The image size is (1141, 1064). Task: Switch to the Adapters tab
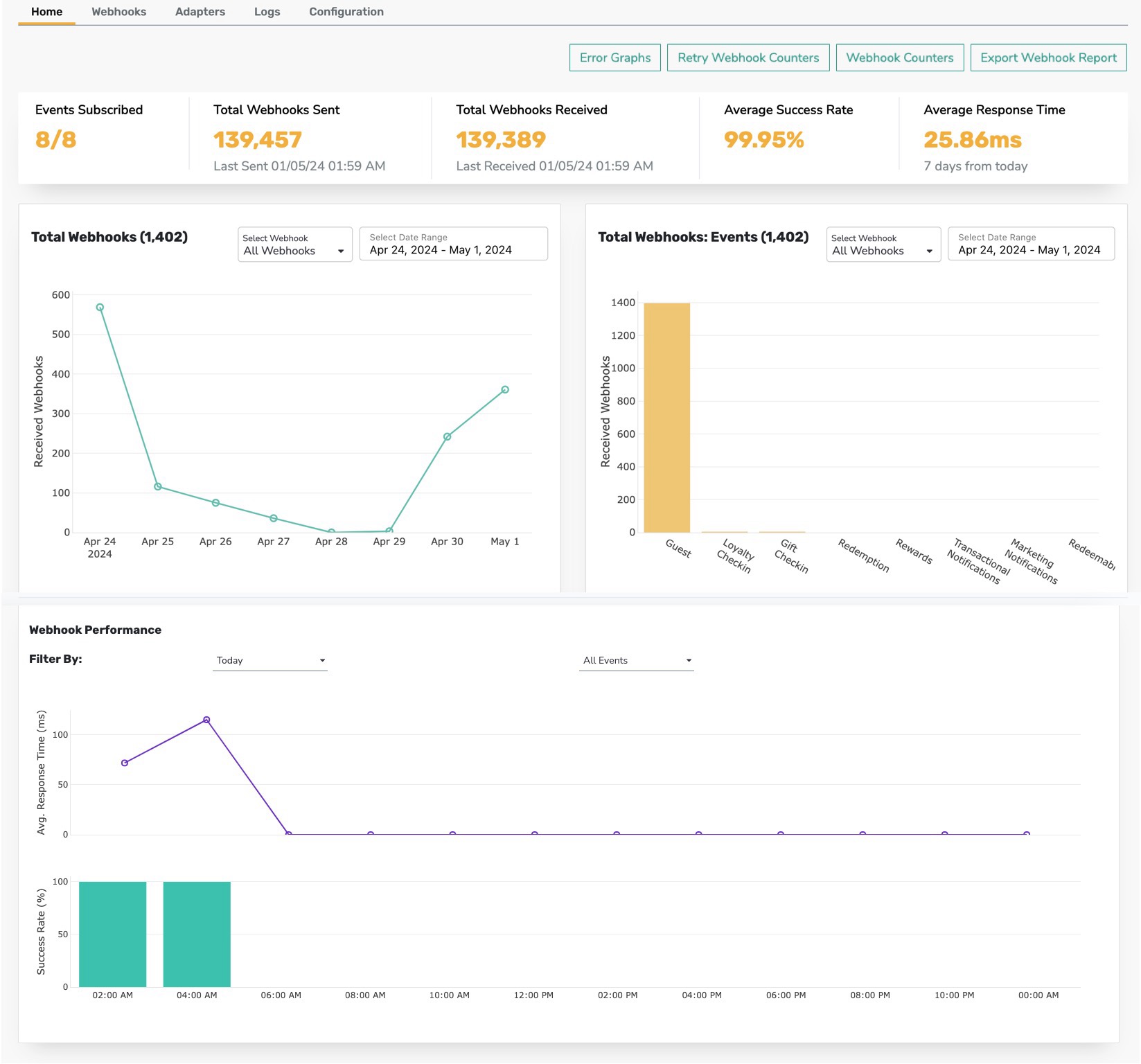(200, 12)
